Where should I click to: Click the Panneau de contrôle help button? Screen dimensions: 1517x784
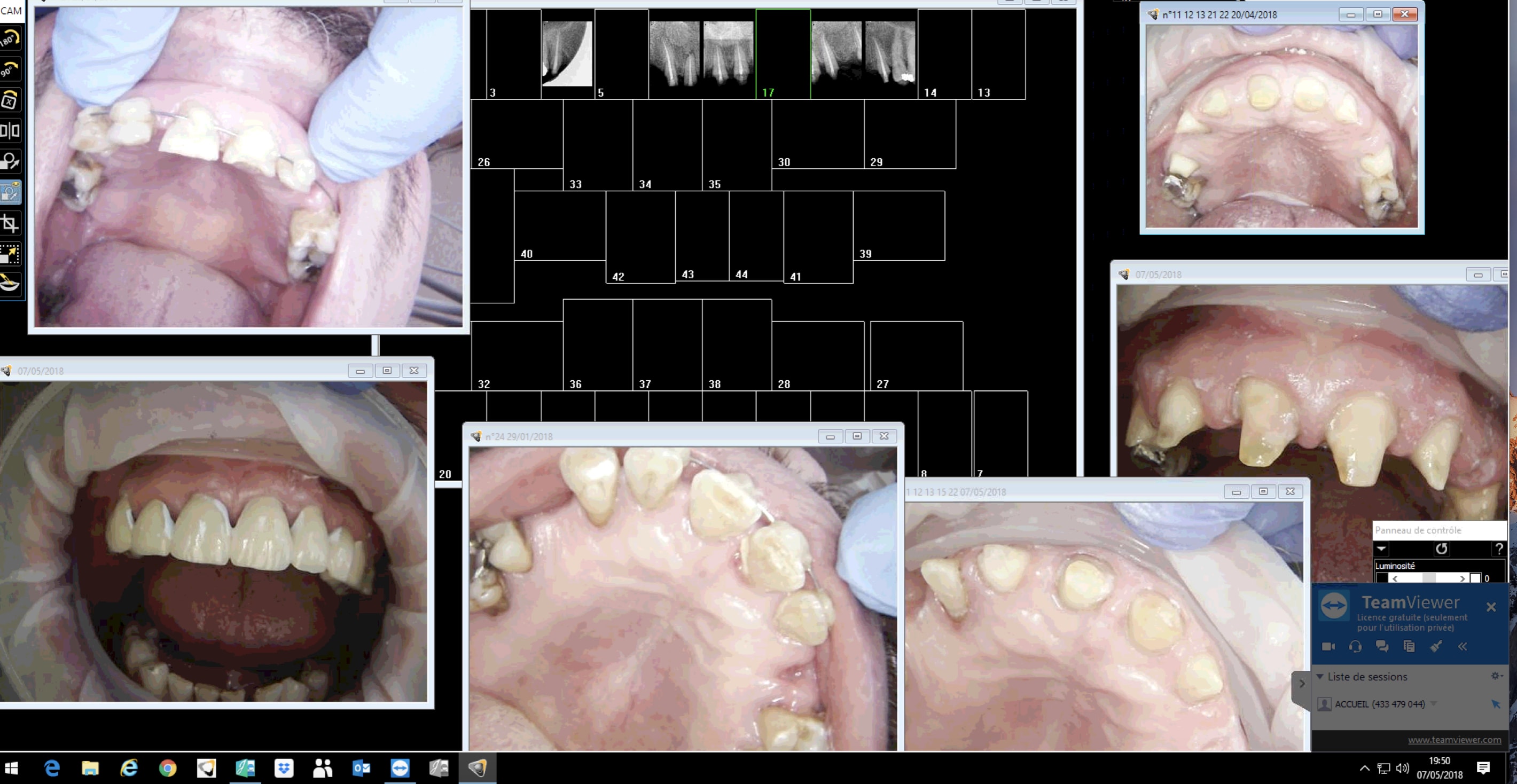1499,548
